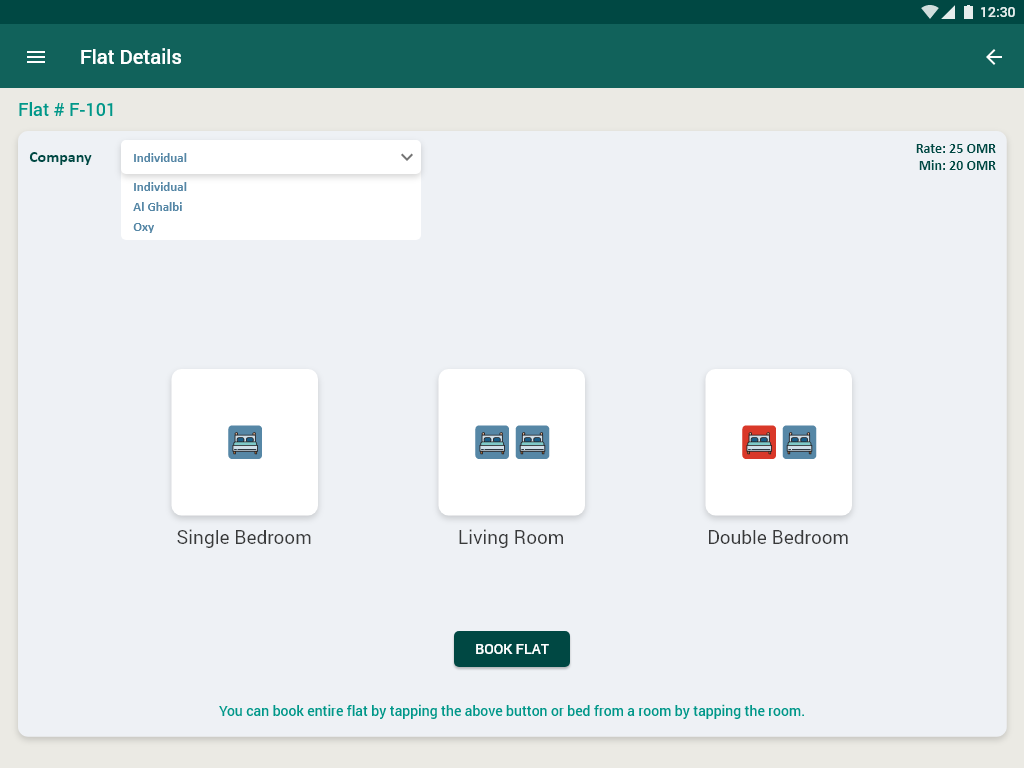
Task: Open the Living Room card
Action: coord(512,442)
